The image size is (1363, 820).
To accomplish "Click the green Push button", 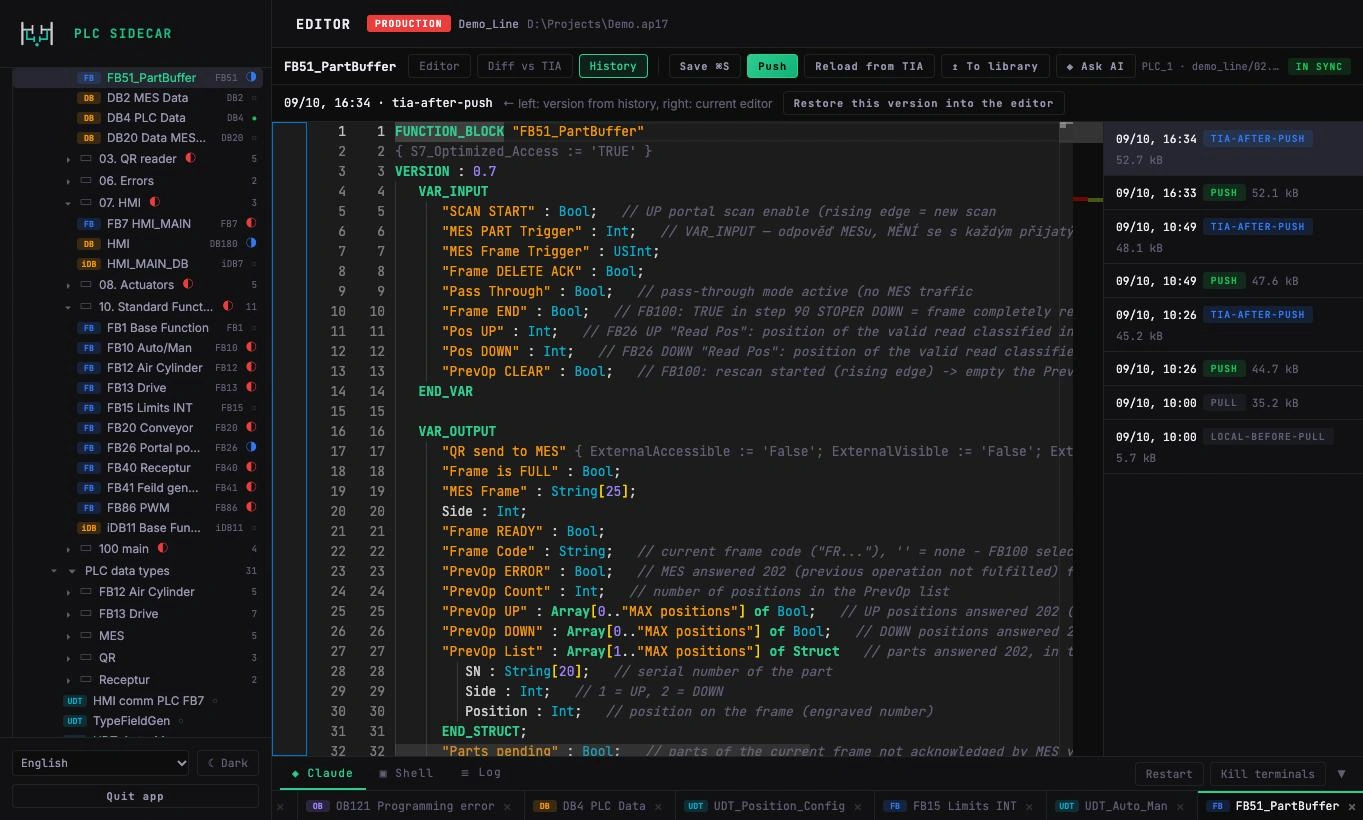I will pos(772,66).
